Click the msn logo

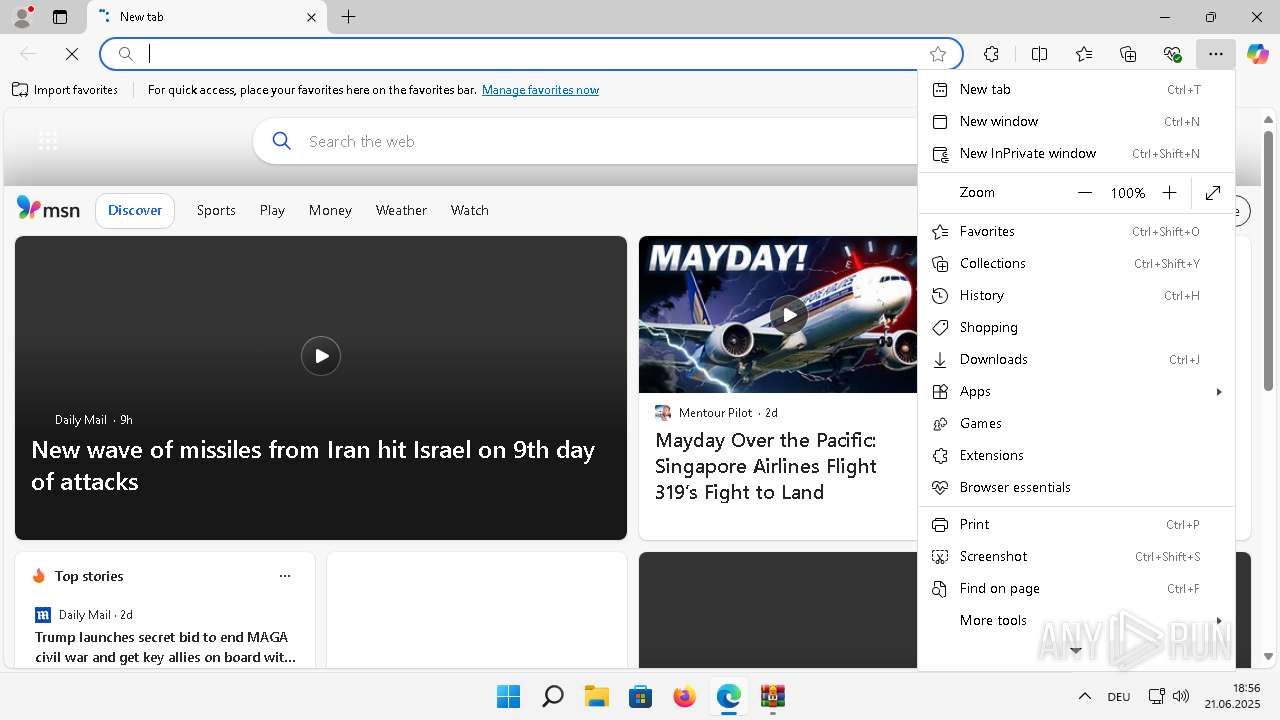[48, 208]
